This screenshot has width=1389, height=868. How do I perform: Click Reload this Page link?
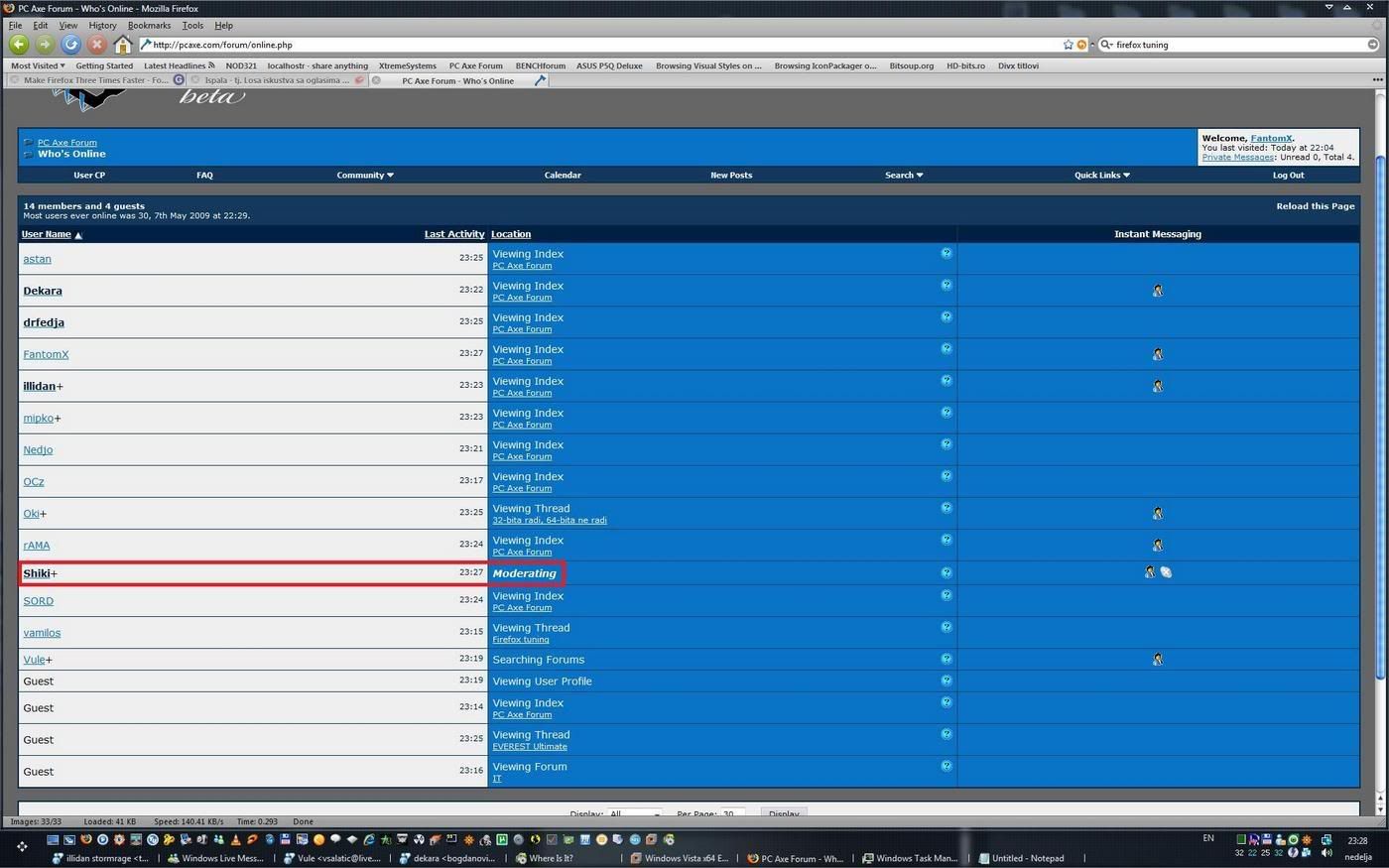[x=1315, y=206]
